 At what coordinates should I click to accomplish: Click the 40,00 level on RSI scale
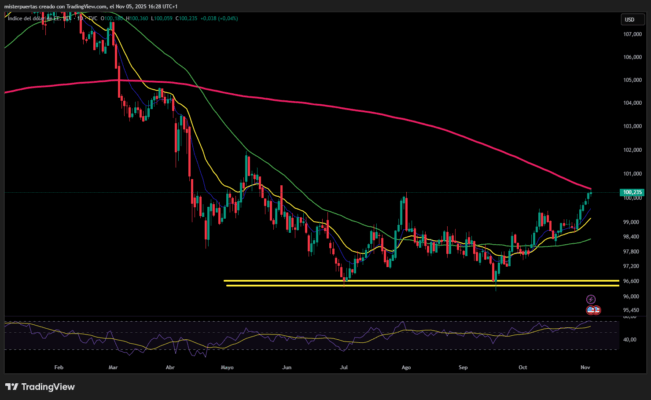(x=630, y=340)
